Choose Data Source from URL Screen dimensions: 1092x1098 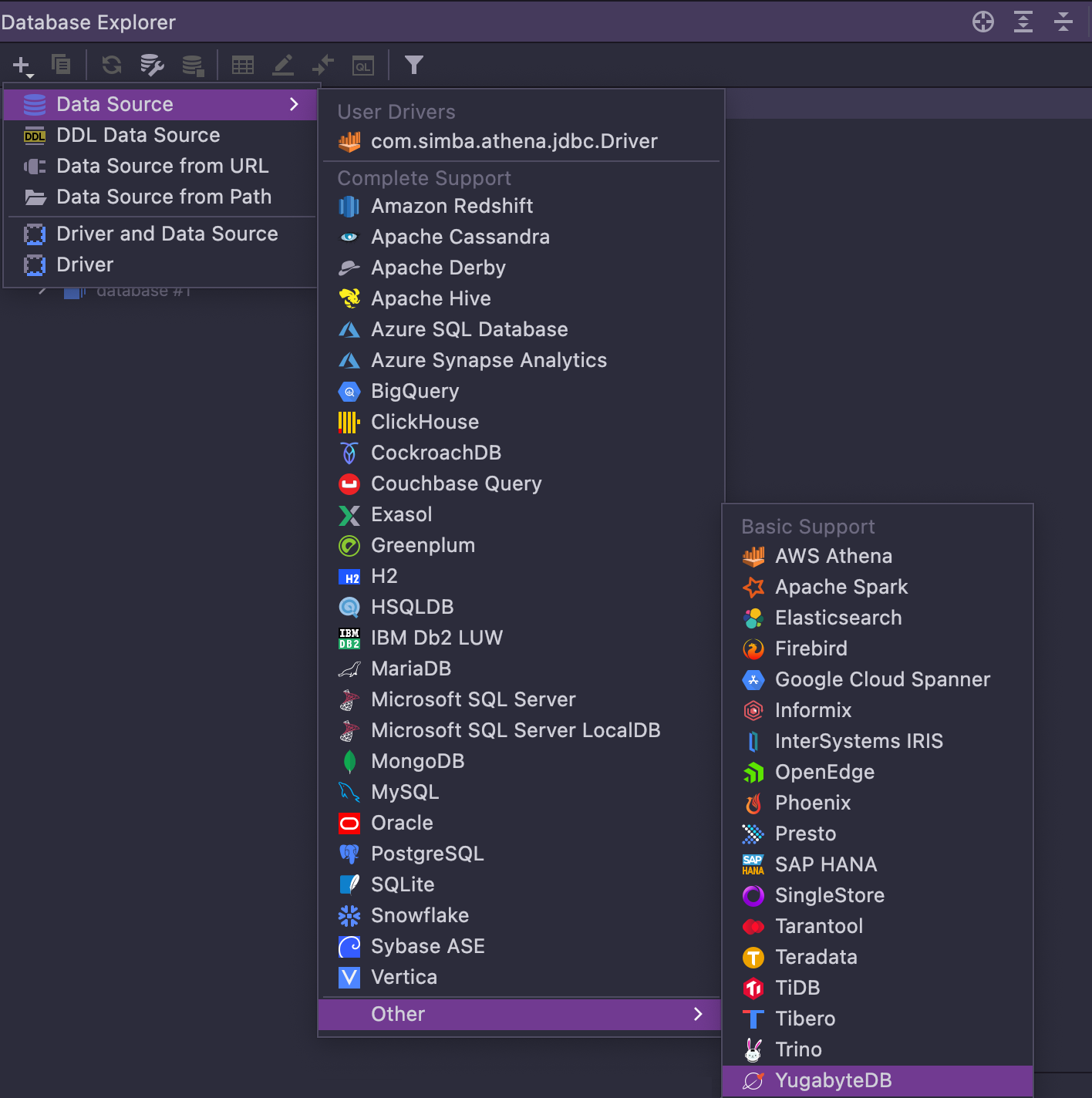162,166
